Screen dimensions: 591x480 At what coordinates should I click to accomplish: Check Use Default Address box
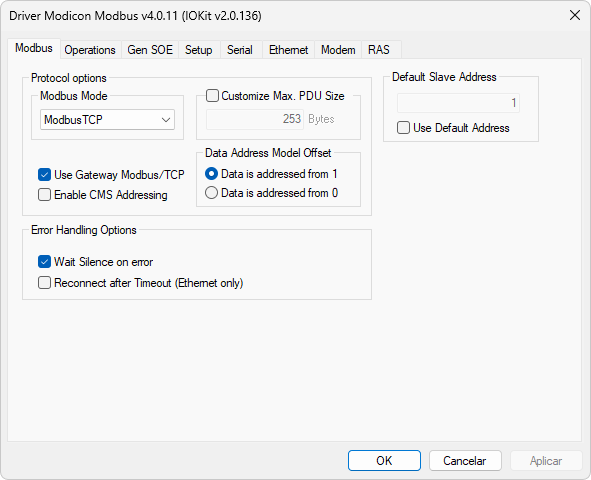click(403, 128)
